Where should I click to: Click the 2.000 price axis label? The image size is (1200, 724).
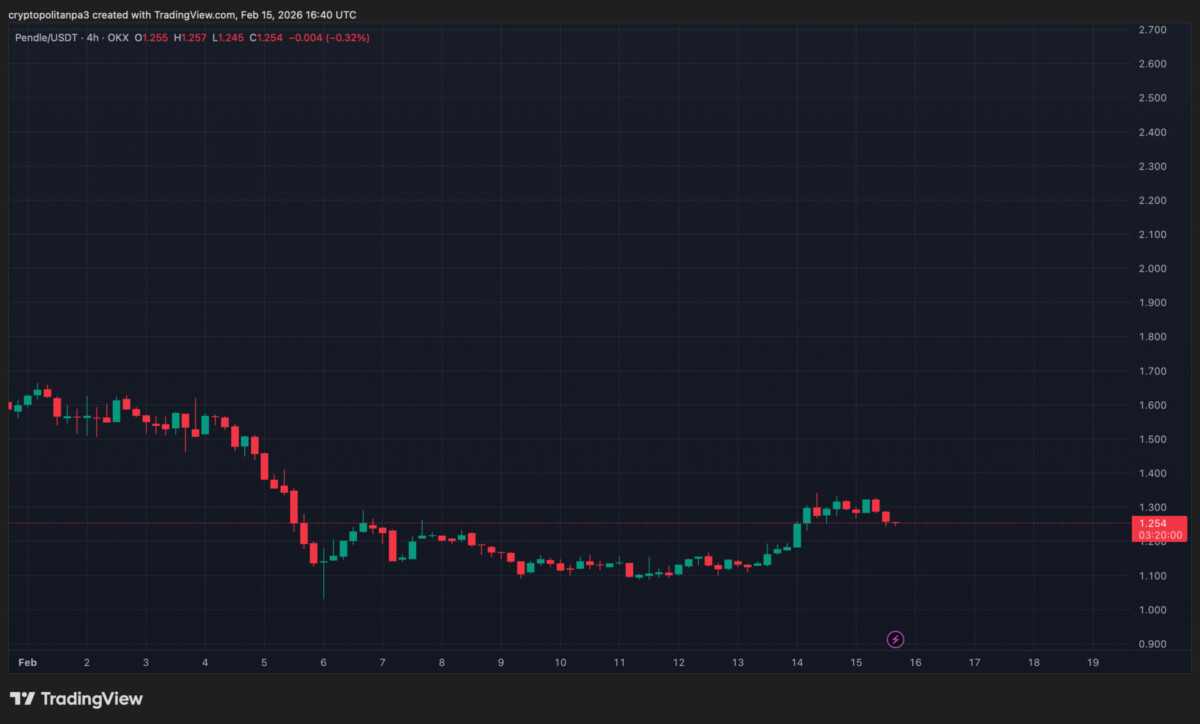point(1154,269)
